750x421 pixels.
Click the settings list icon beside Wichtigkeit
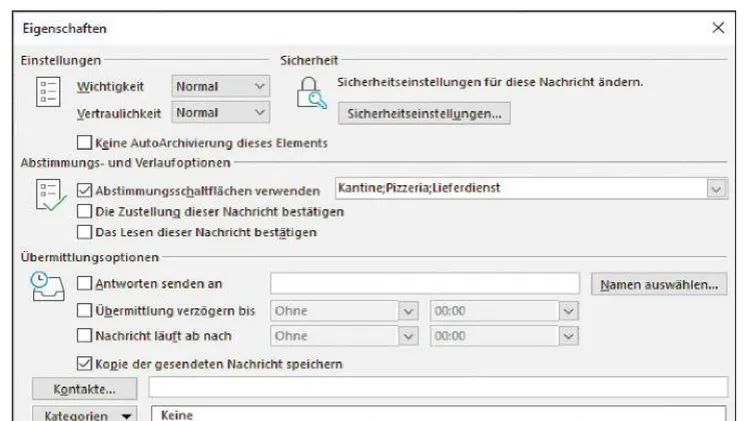pyautogui.click(x=48, y=91)
